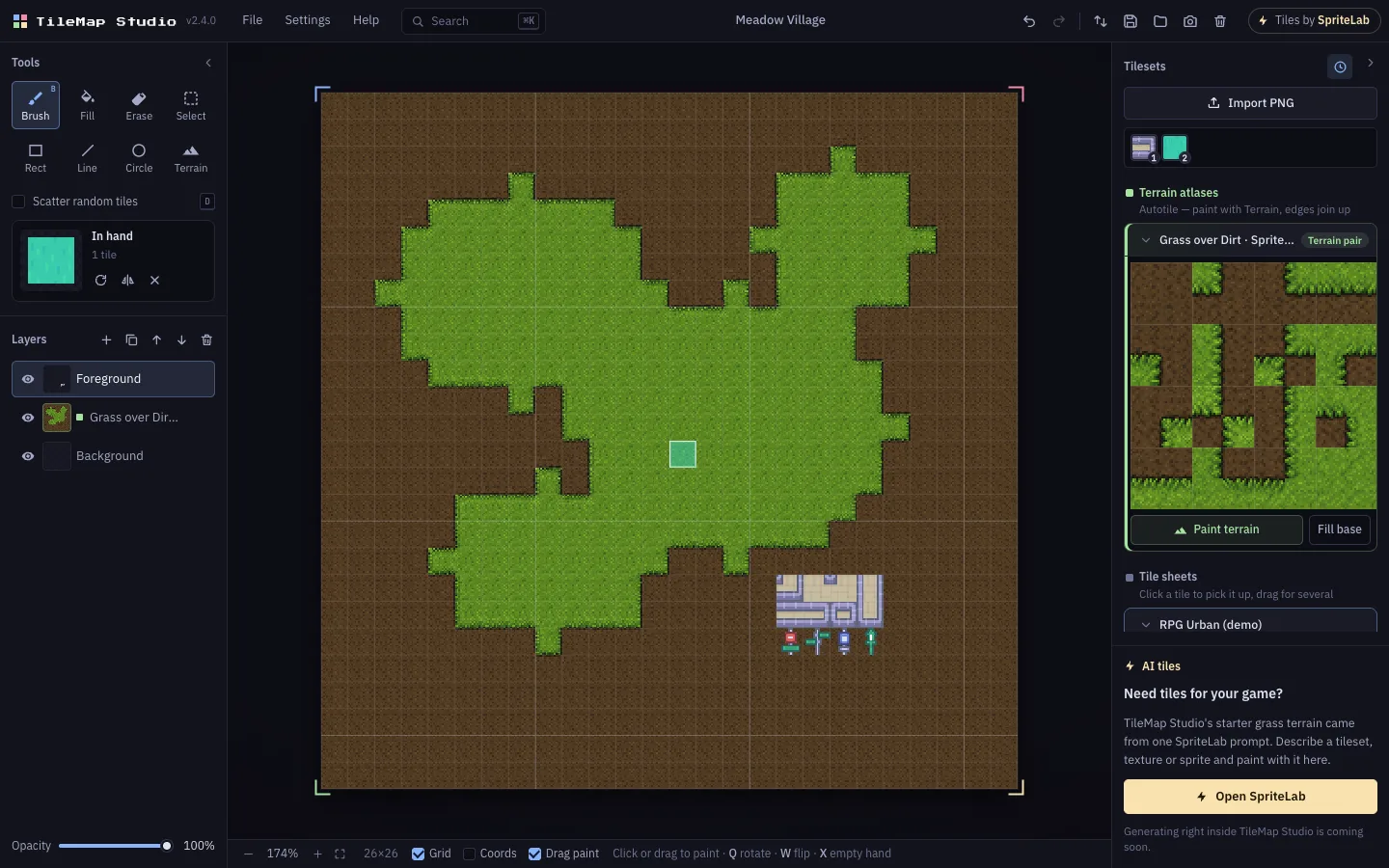Click the Redo arrow

[1059, 21]
